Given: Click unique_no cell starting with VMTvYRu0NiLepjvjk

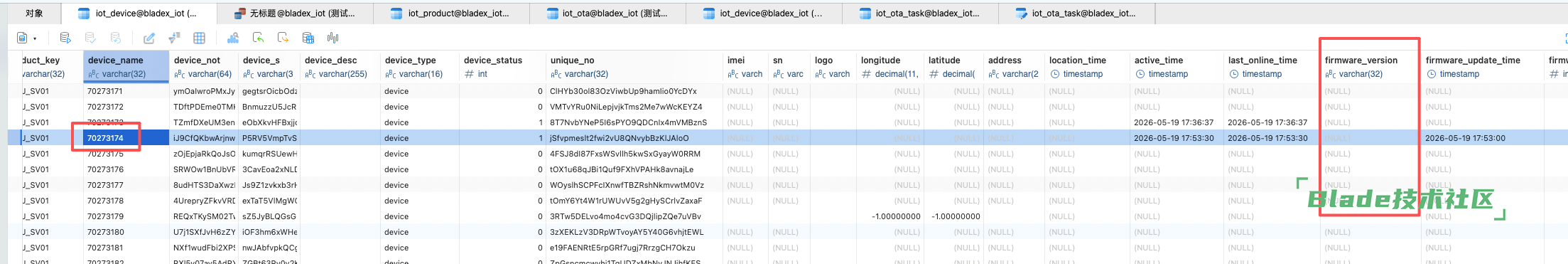Looking at the screenshot, I should 634,107.
